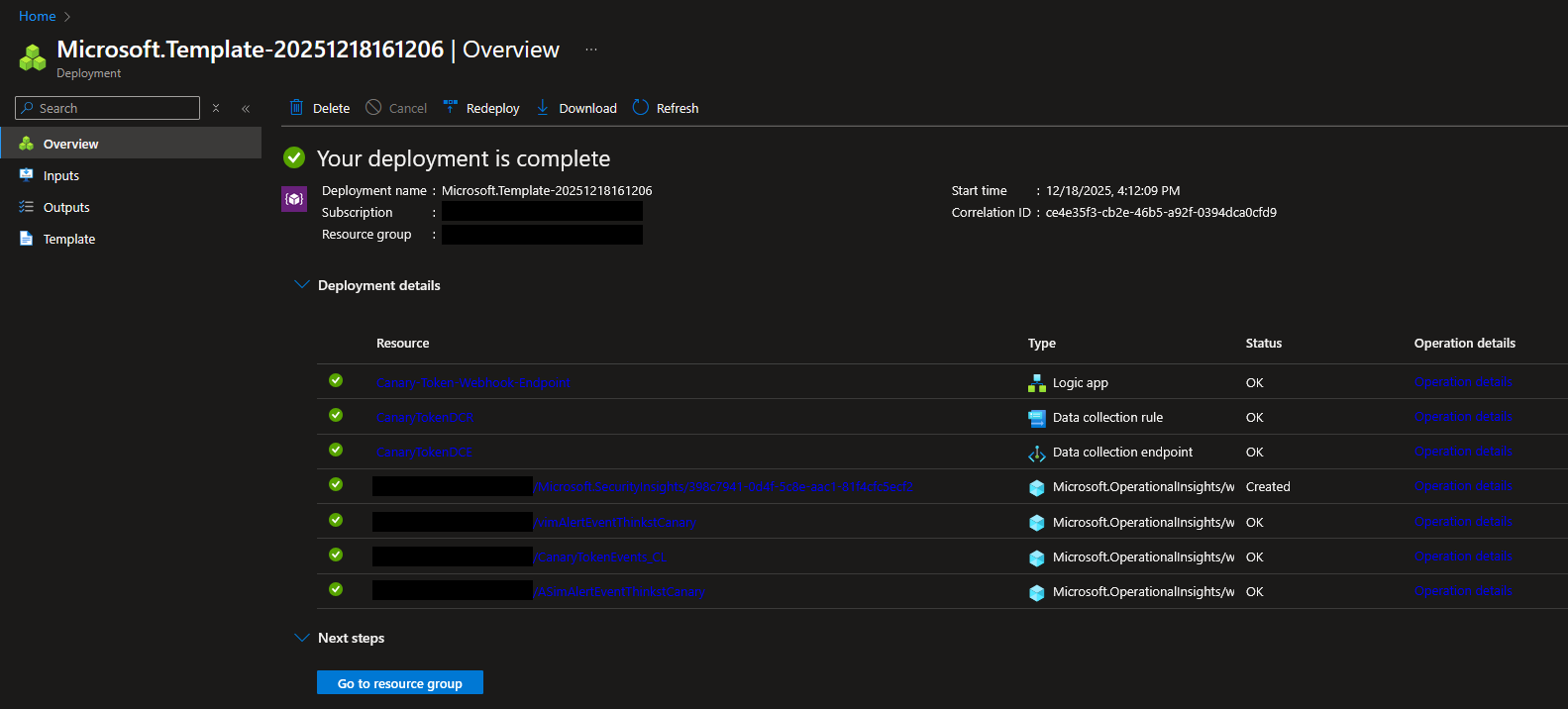Click the Logic app type icon
1568x709 pixels.
[x=1037, y=383]
